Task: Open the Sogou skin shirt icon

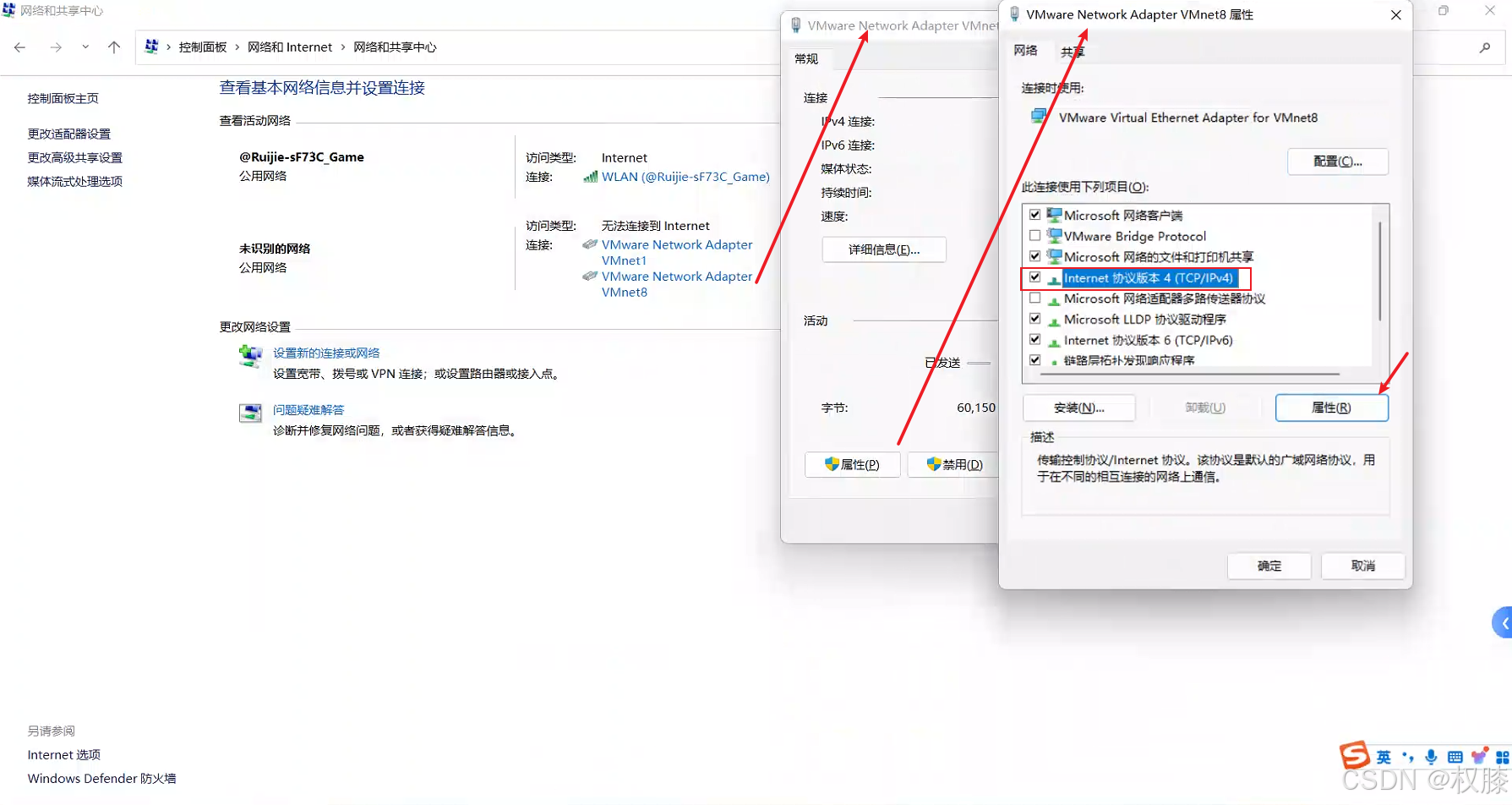Action: pyautogui.click(x=1479, y=757)
